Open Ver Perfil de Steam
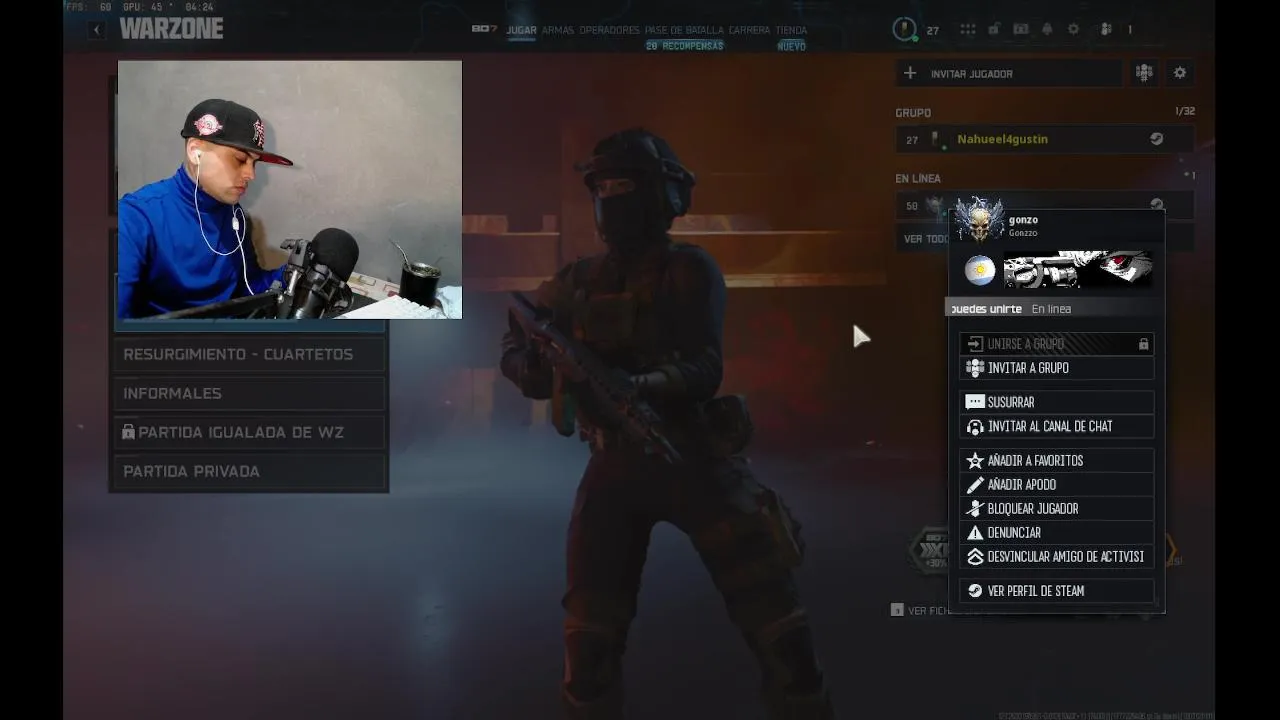1280x720 pixels. point(1056,591)
